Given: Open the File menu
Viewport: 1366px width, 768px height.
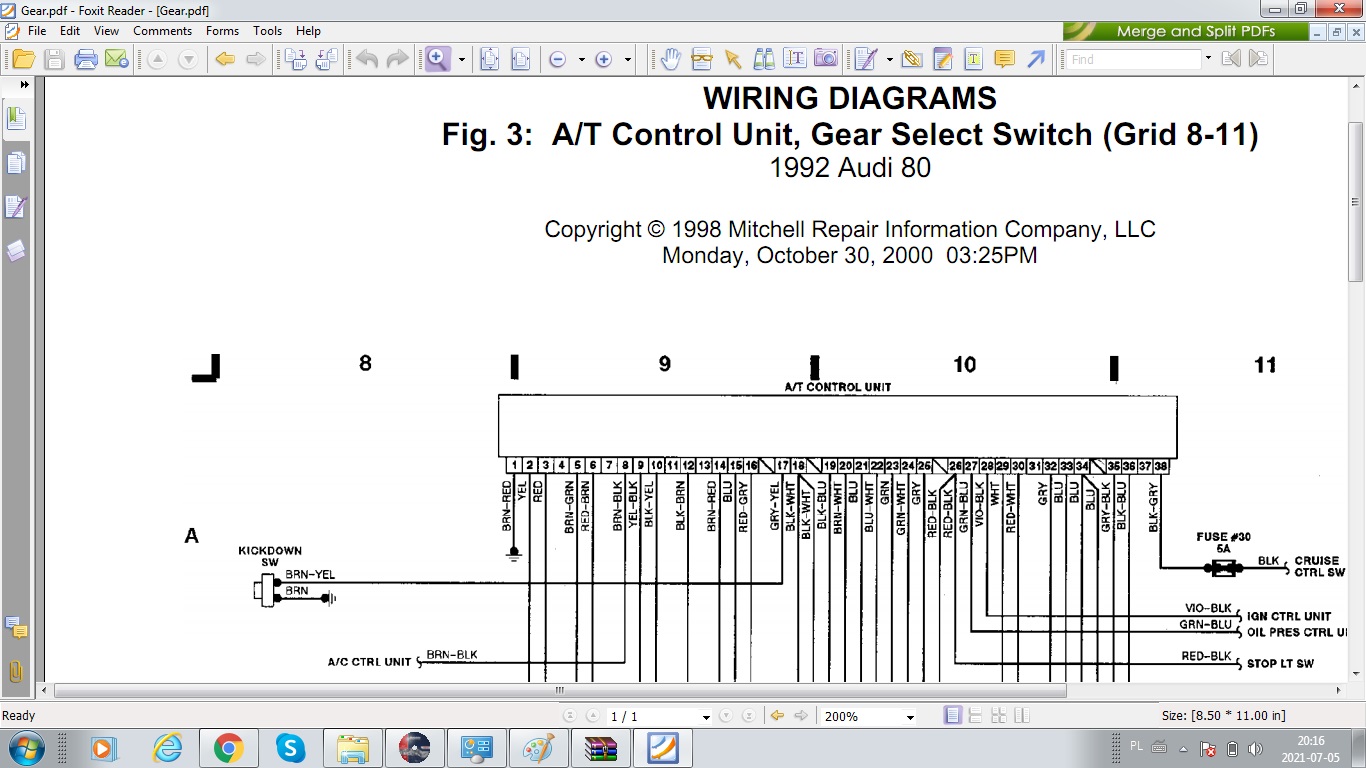Looking at the screenshot, I should coord(37,31).
